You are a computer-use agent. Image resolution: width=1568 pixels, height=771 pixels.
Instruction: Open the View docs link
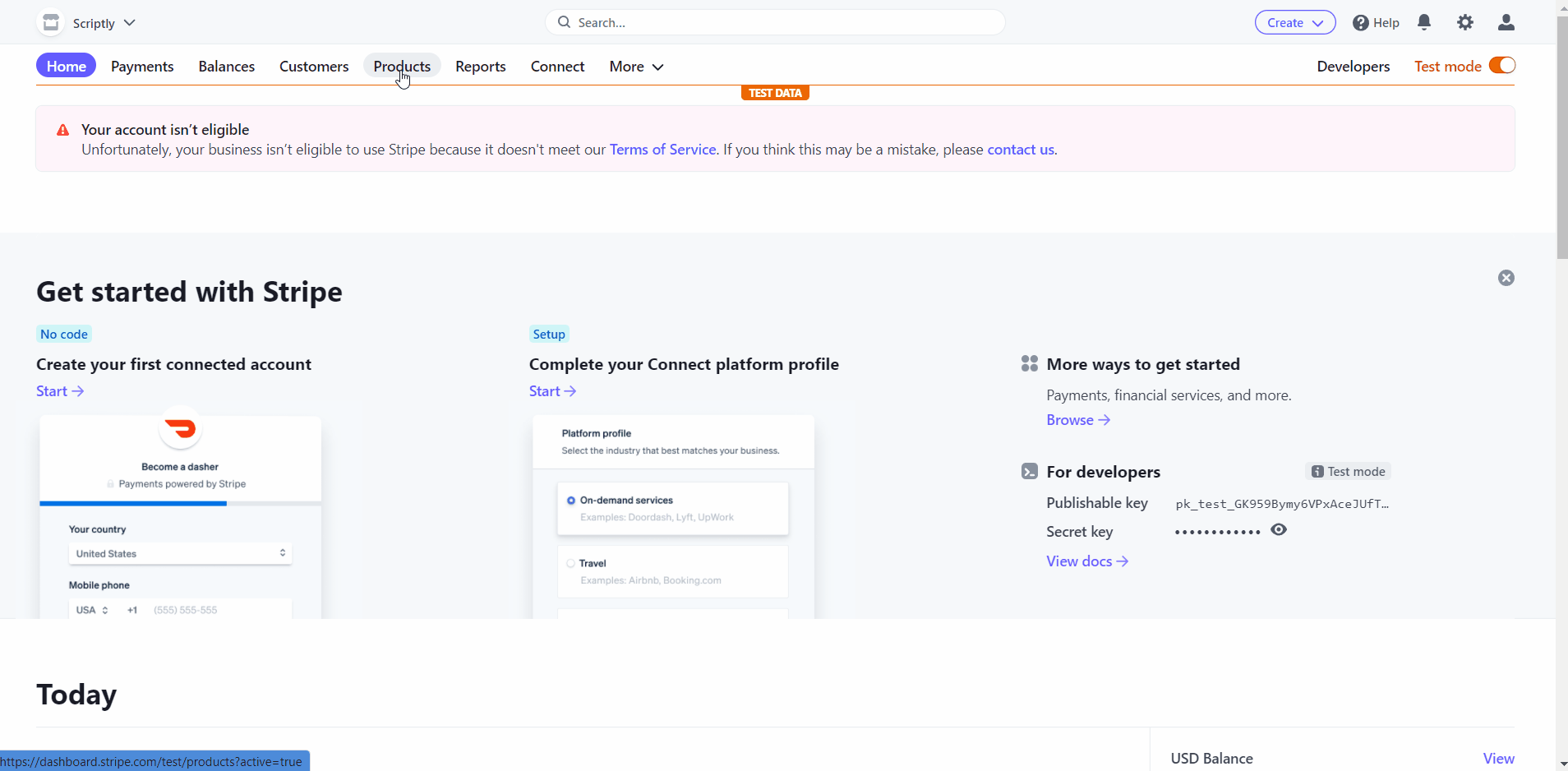click(1087, 561)
